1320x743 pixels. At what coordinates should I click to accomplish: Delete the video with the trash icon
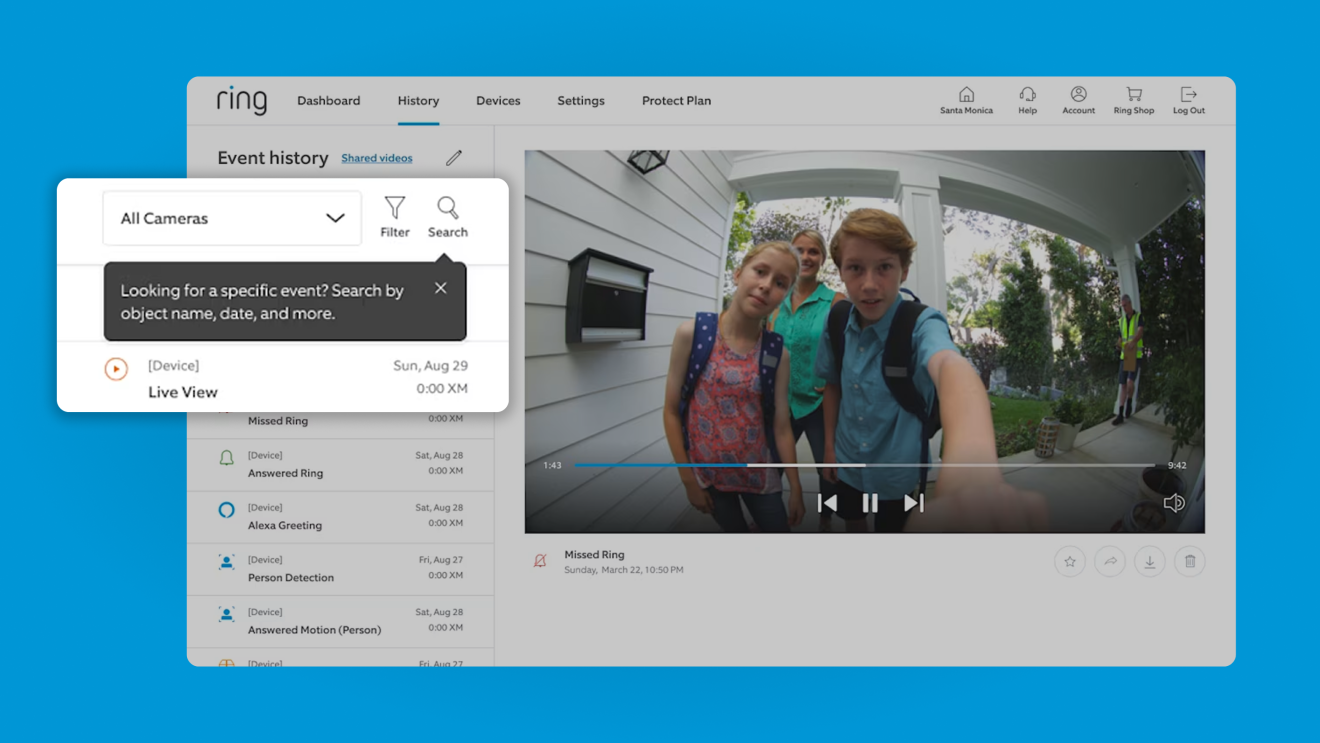click(1190, 562)
